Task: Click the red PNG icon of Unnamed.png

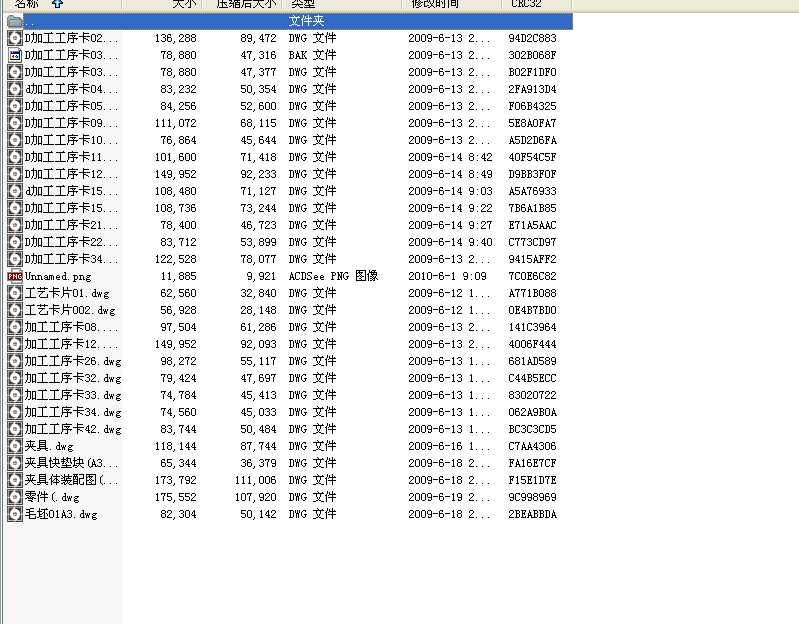Action: 15,276
